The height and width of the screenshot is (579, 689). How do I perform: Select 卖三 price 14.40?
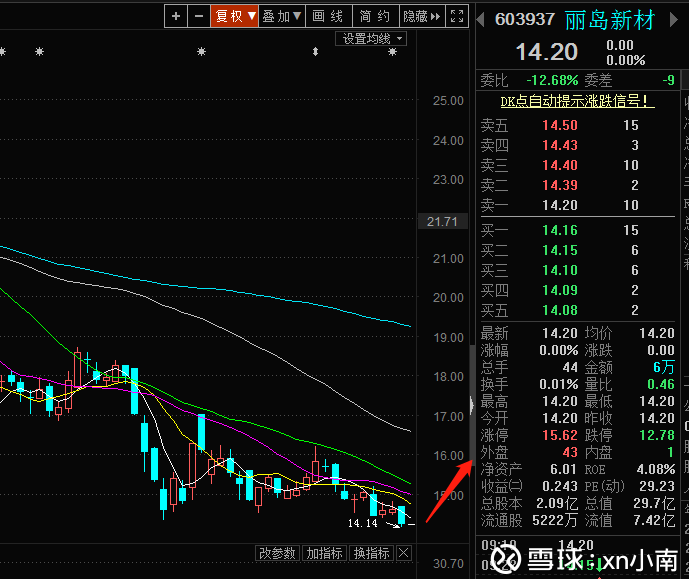coord(560,165)
